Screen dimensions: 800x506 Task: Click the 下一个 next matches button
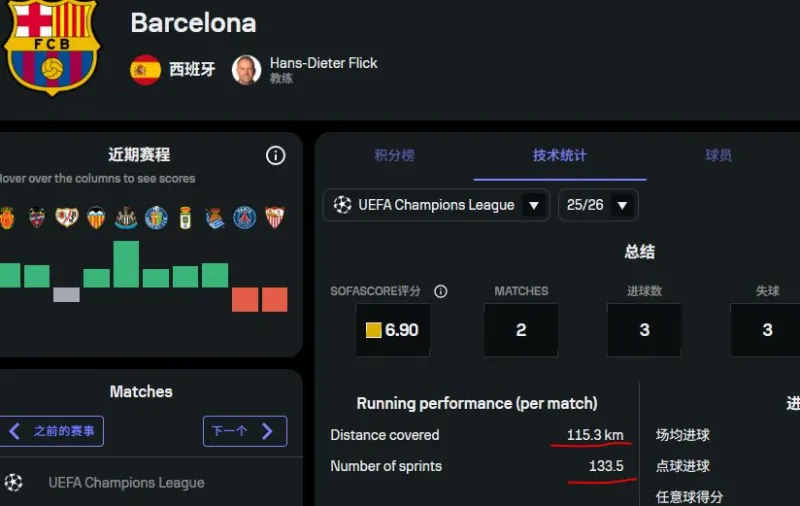244,431
